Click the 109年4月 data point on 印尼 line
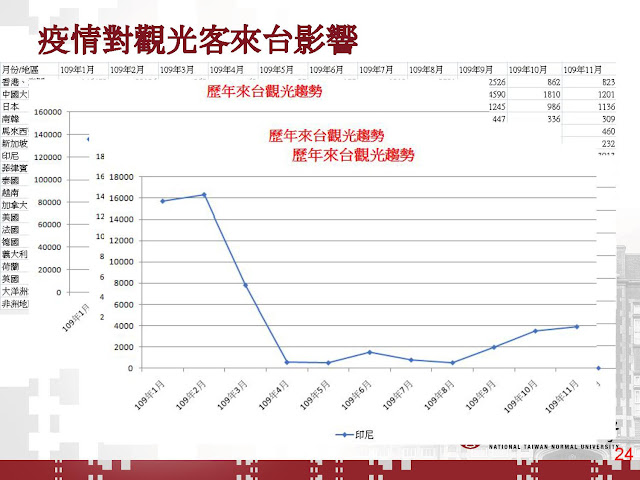Viewport: 640px width, 480px height. tap(287, 362)
